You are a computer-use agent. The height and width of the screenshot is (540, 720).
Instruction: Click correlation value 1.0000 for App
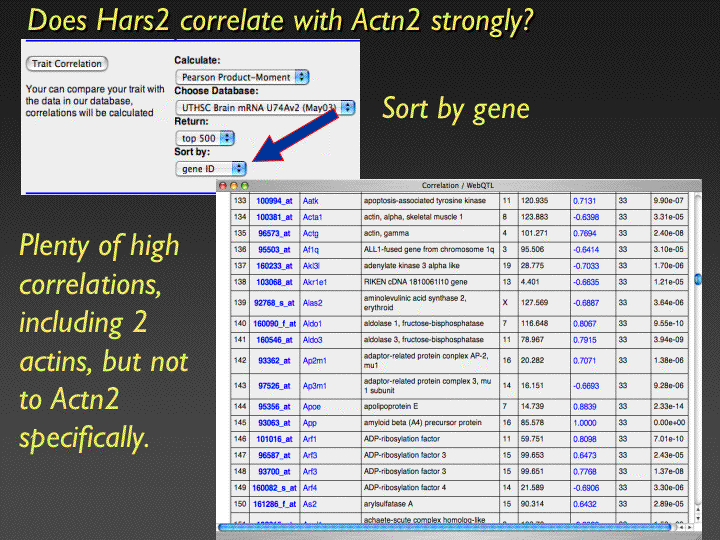coord(585,423)
